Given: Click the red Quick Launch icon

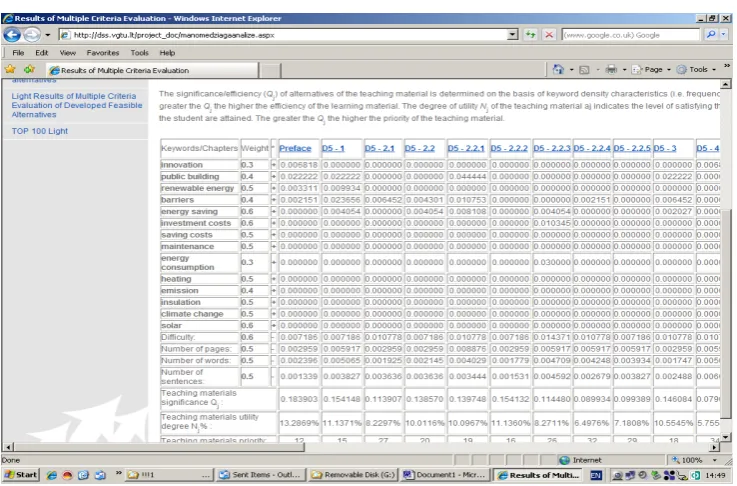Looking at the screenshot, I should click(68, 475).
